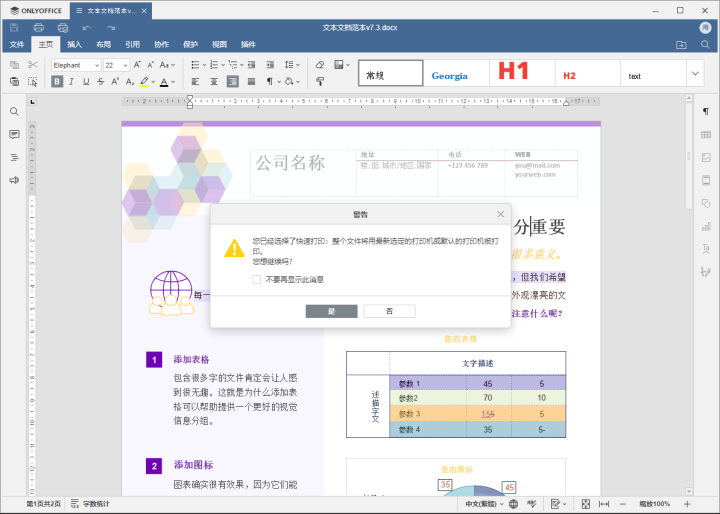This screenshot has height=514, width=720.
Task: Click the 否 button in warning dialog
Action: pos(389,311)
